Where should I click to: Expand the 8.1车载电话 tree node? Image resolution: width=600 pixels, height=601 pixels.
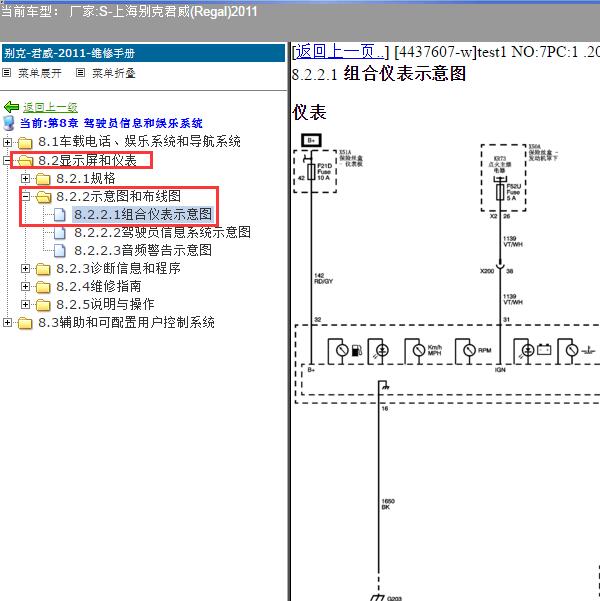tap(7, 142)
